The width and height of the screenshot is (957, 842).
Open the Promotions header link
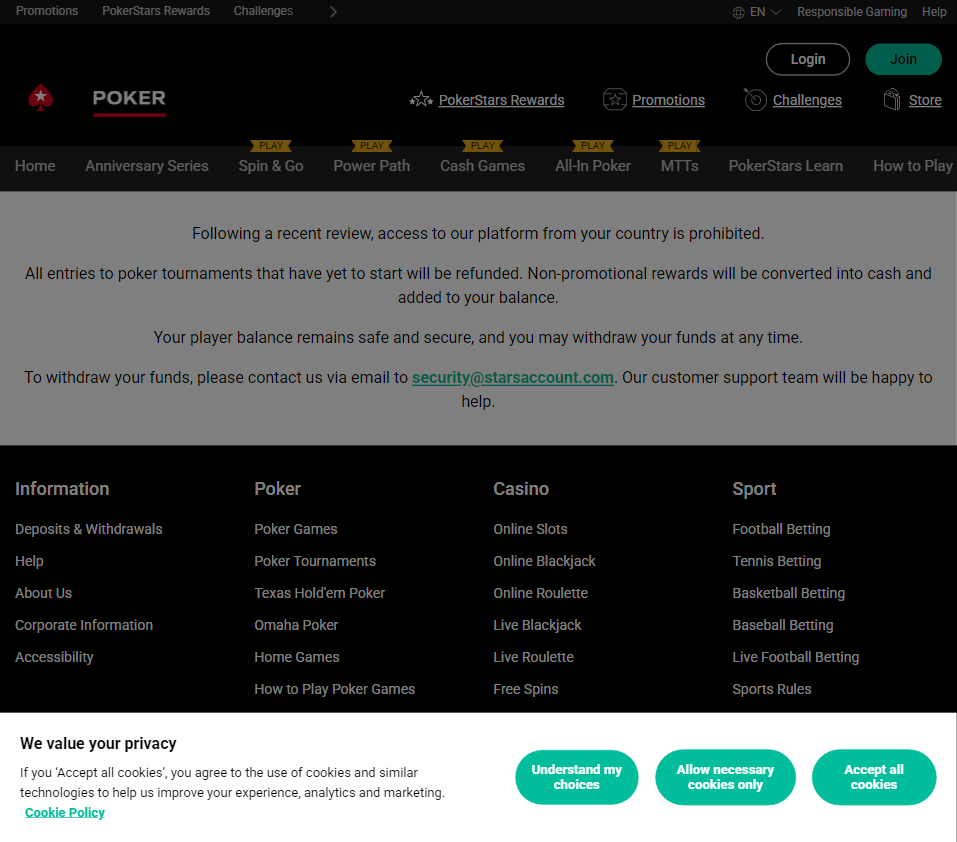(668, 100)
